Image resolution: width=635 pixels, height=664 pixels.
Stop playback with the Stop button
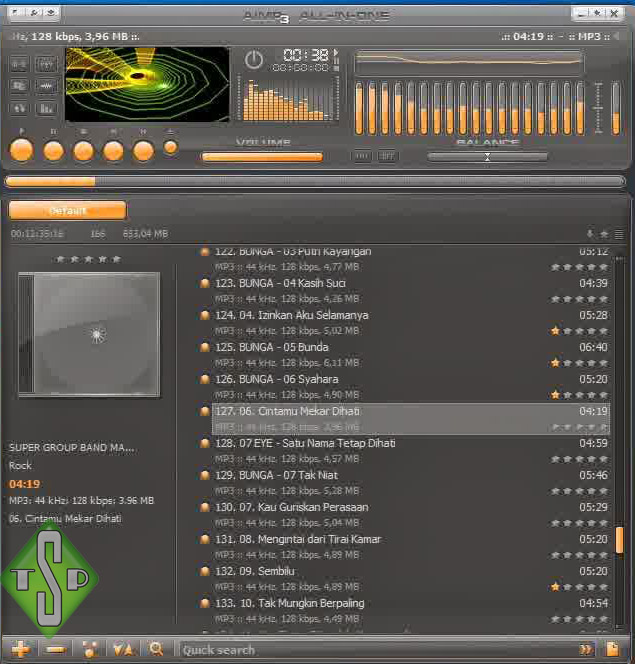(x=83, y=151)
